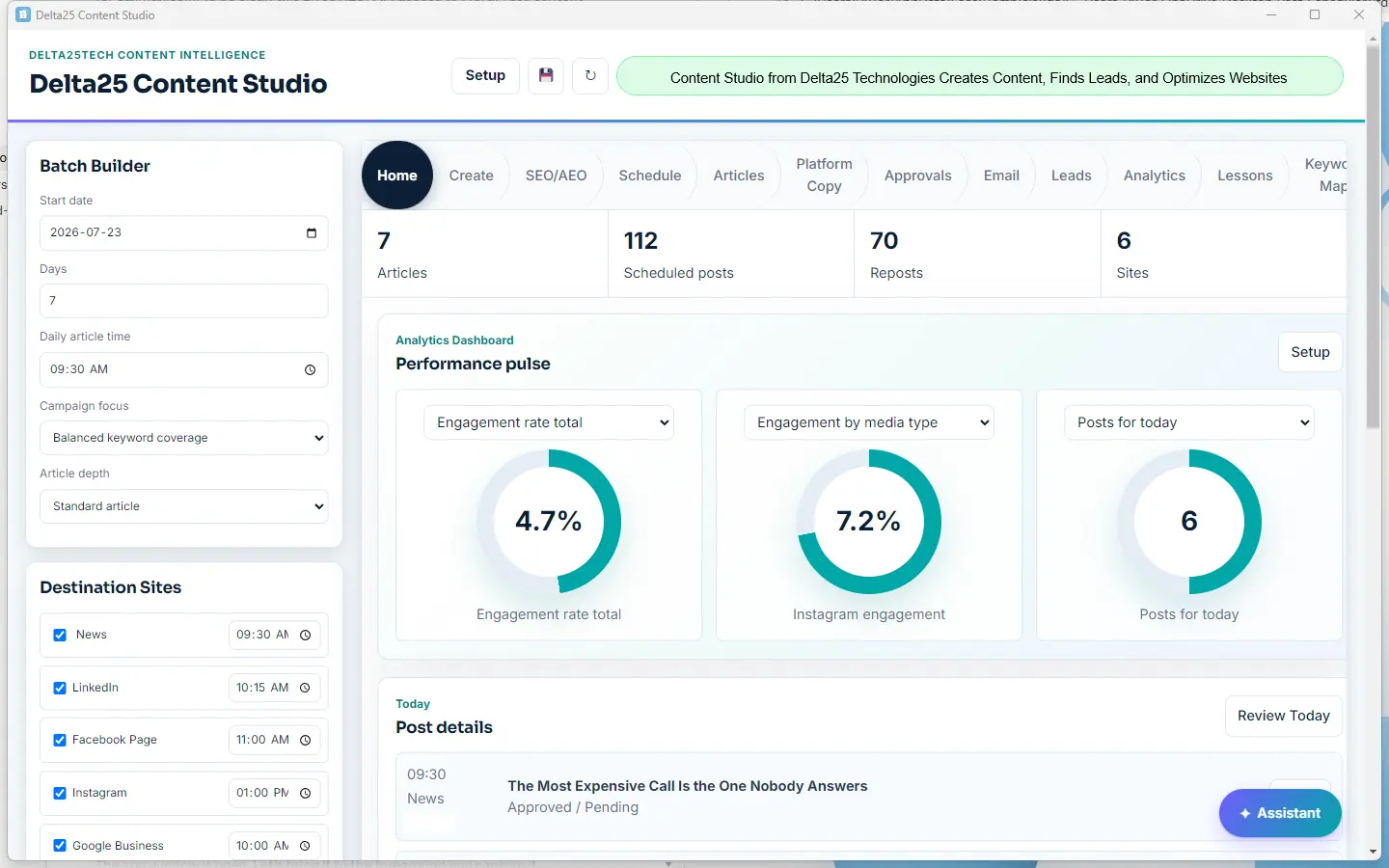Open the Assistant chat button
This screenshot has width=1389, height=868.
1280,813
